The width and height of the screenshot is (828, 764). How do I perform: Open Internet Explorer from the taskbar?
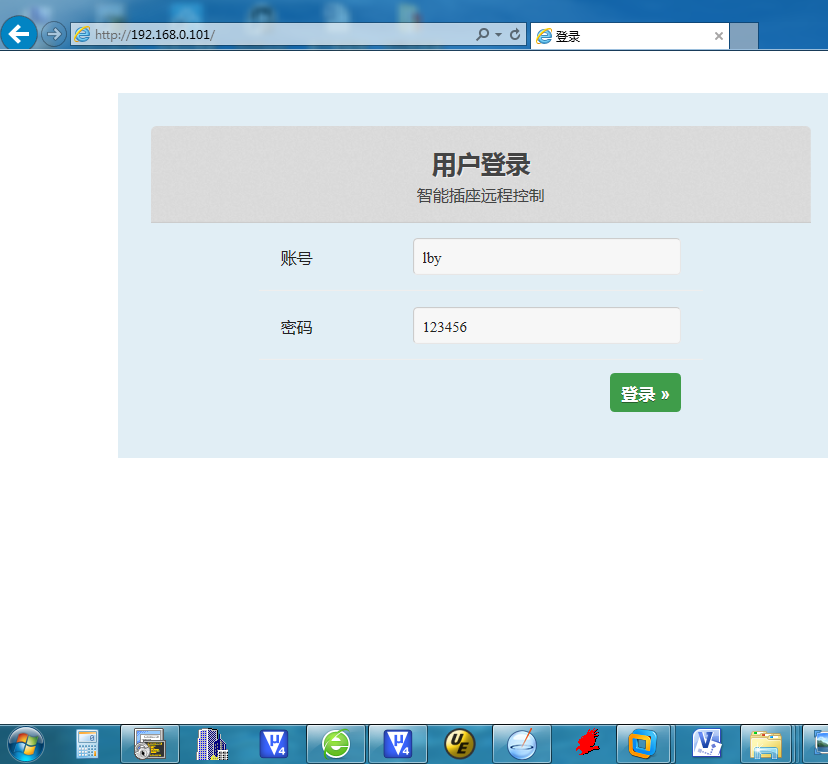[335, 744]
